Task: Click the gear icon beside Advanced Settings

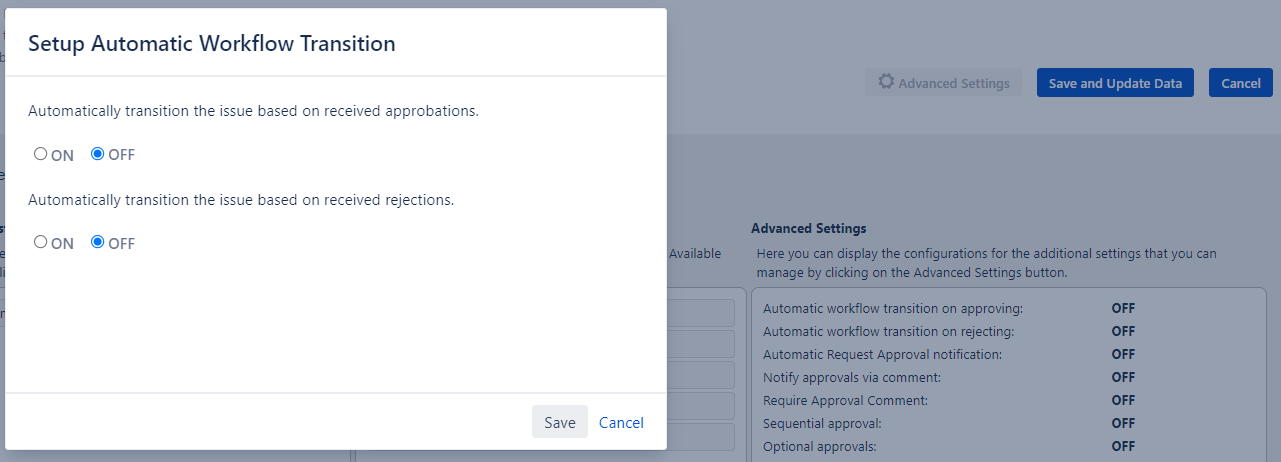Action: pos(886,82)
